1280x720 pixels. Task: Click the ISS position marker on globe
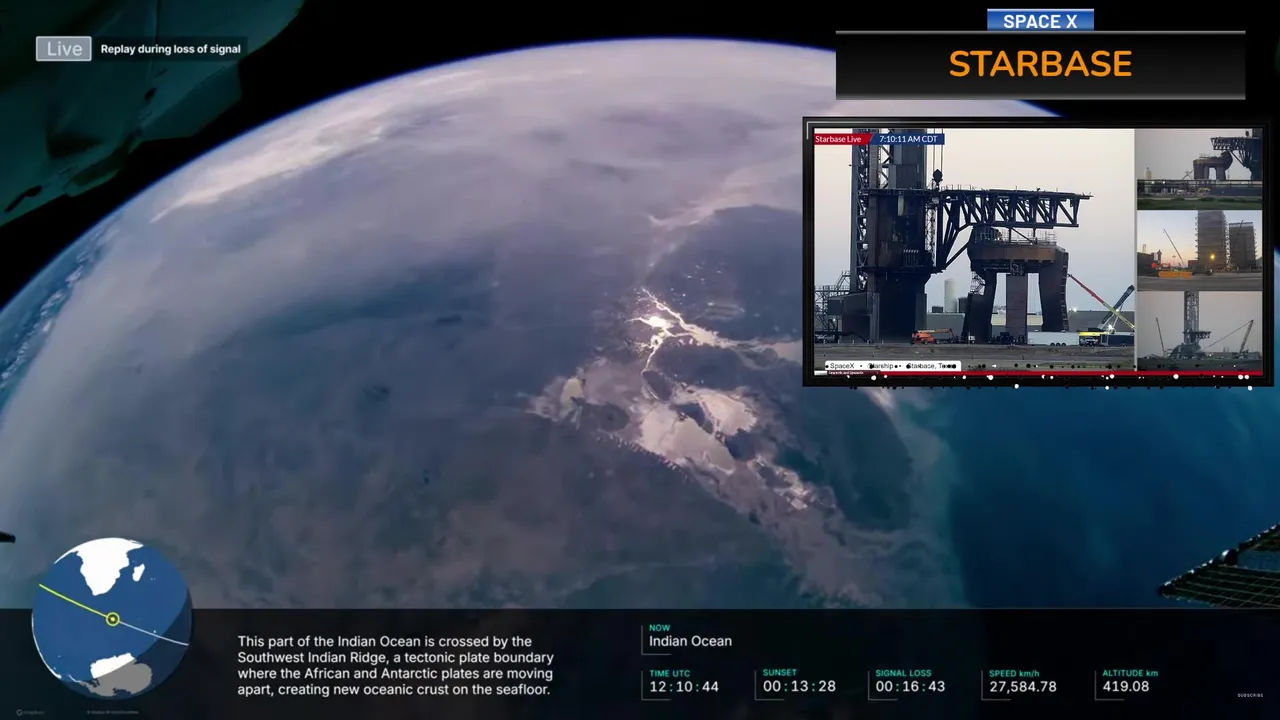113,620
